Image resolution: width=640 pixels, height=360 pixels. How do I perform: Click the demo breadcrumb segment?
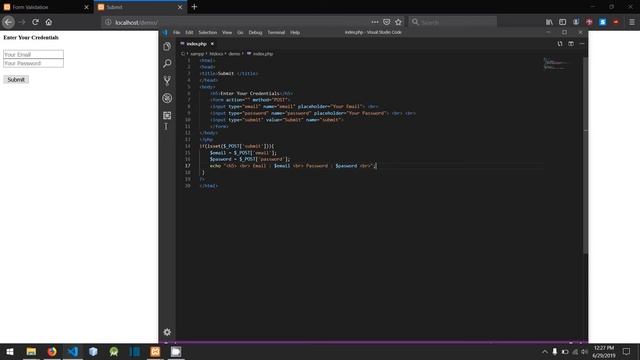[234, 53]
